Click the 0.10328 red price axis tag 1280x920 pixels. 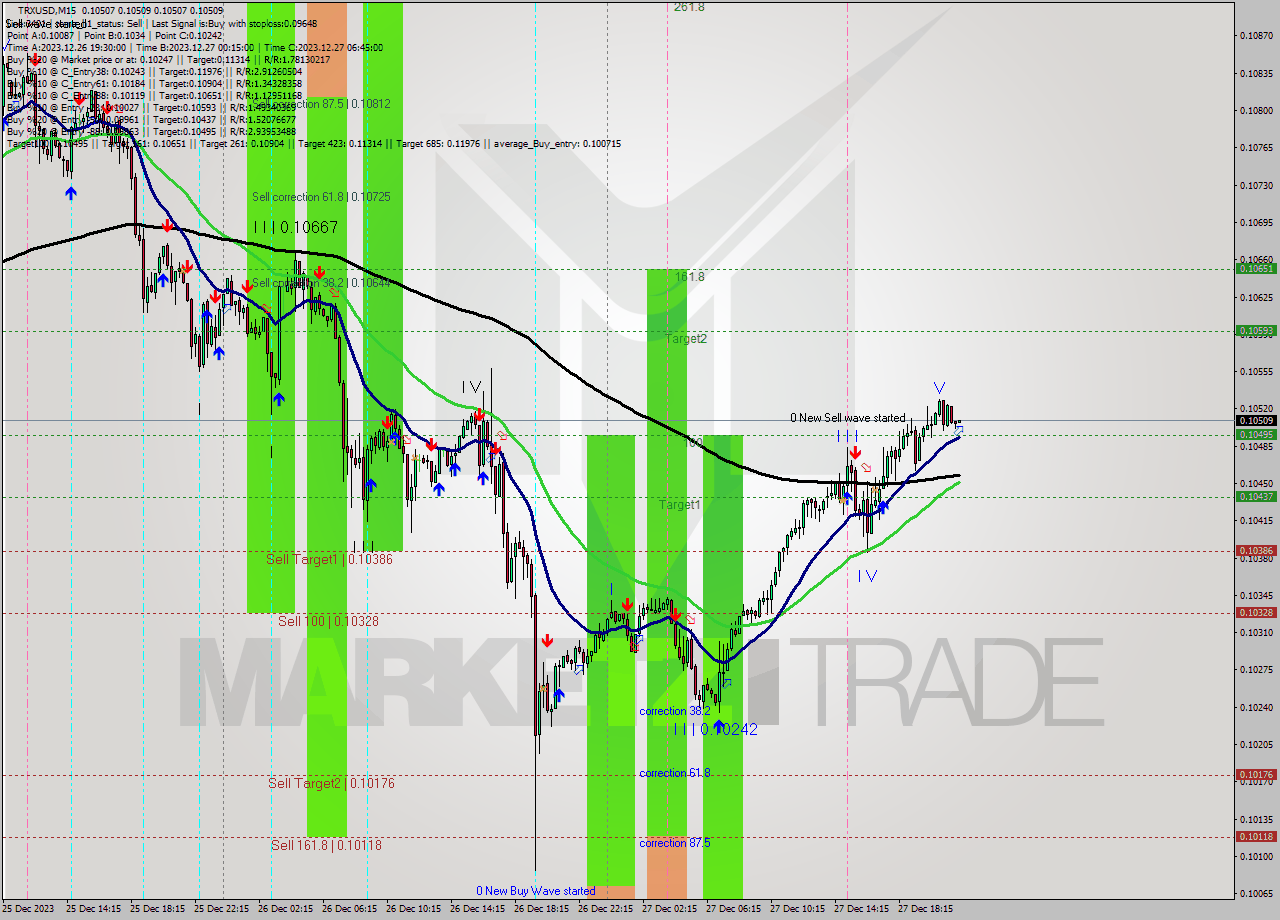pyautogui.click(x=1256, y=612)
